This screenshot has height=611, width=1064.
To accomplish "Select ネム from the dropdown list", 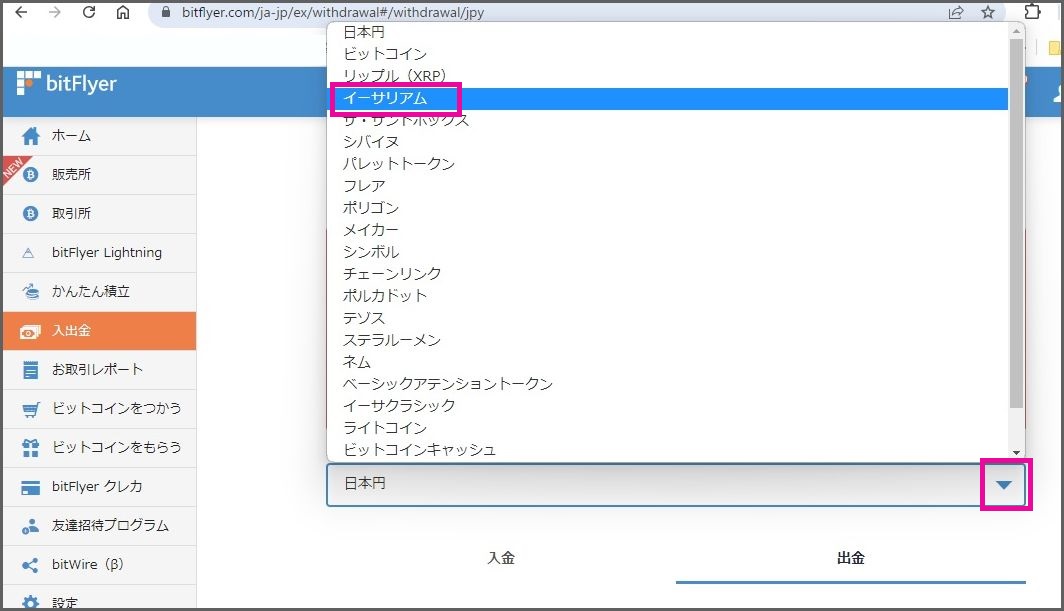I will point(668,362).
